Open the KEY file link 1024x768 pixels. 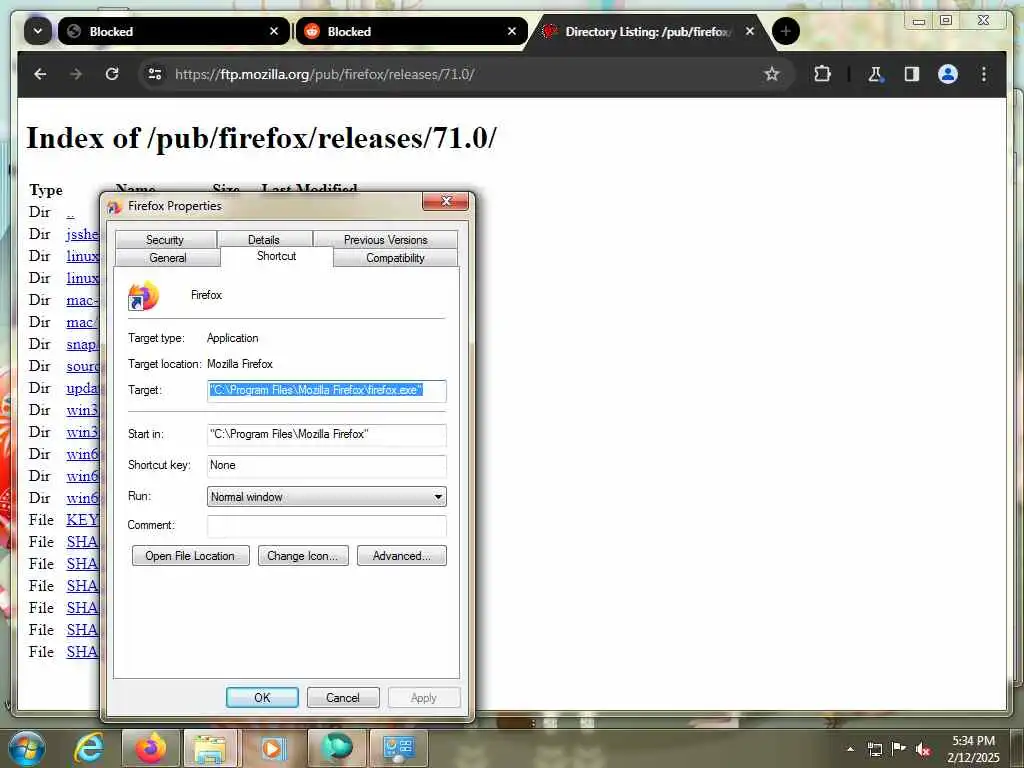tap(82, 520)
